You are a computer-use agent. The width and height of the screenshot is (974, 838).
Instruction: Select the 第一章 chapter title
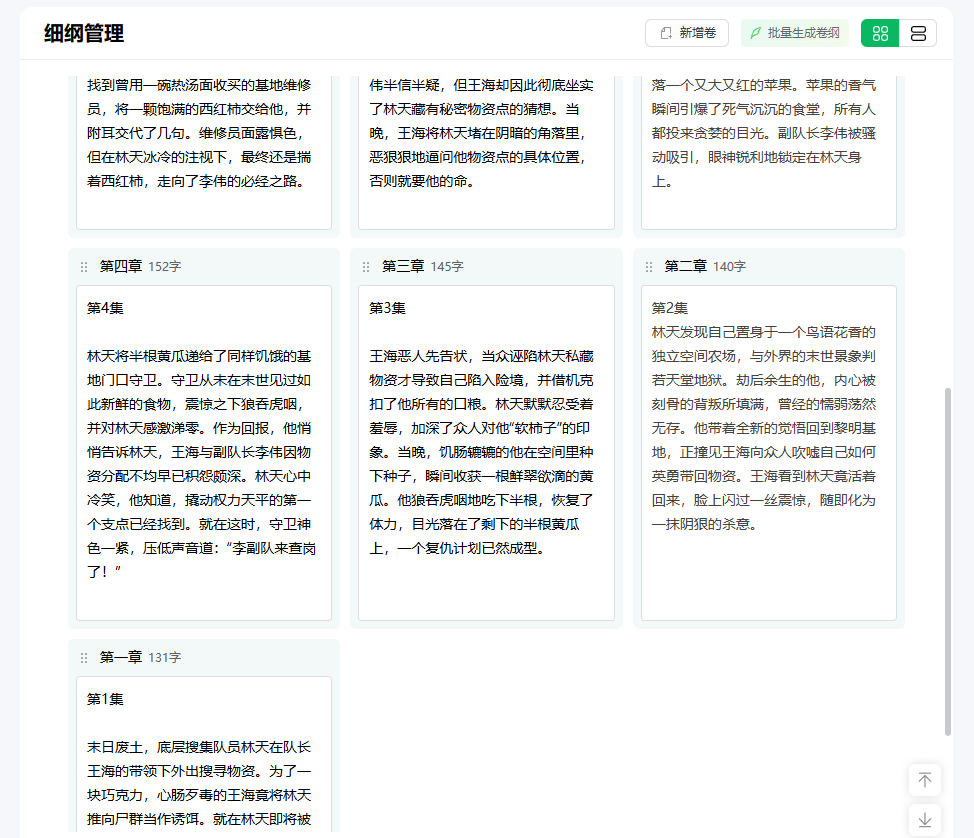tap(121, 657)
